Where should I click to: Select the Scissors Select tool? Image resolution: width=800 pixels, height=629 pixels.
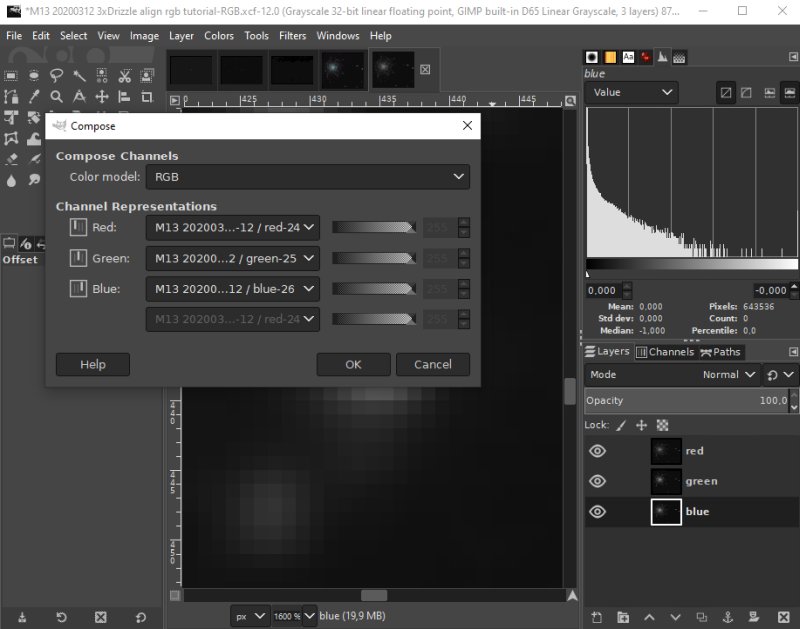(x=124, y=76)
